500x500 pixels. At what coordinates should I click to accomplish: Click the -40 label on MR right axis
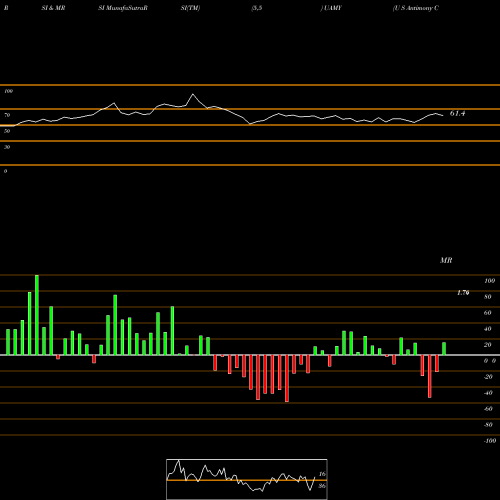488,393
